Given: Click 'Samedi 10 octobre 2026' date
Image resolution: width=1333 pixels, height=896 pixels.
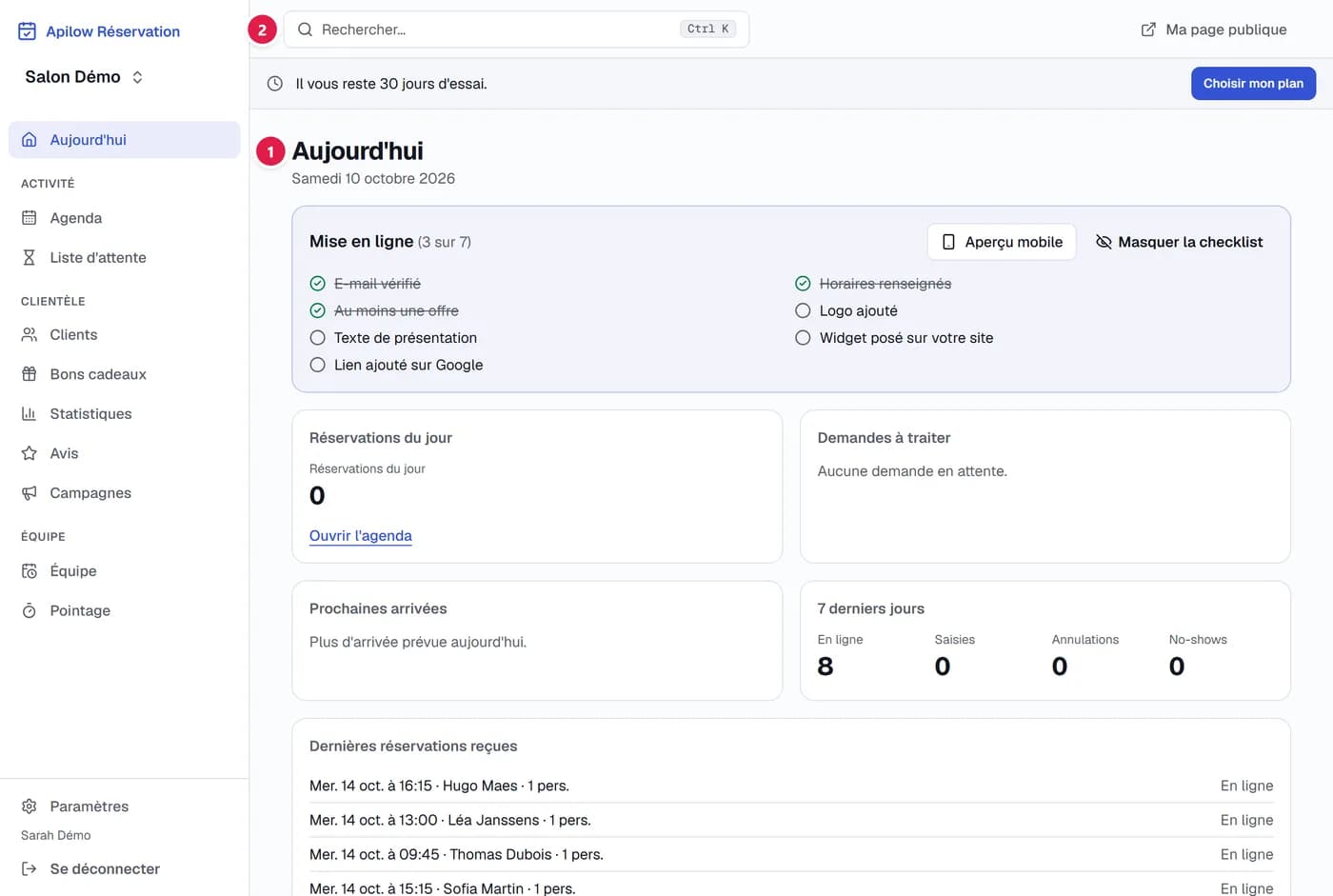Looking at the screenshot, I should [x=373, y=178].
